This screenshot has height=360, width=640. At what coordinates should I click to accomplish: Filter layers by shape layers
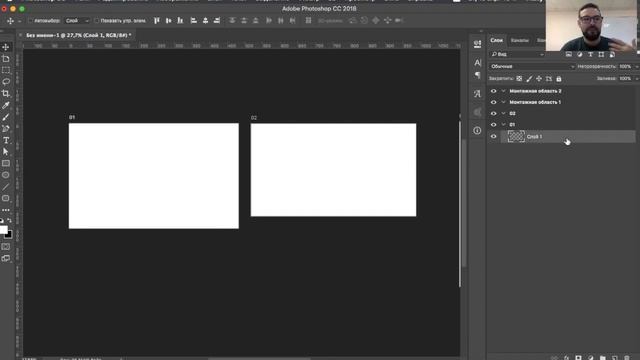pyautogui.click(x=601, y=54)
